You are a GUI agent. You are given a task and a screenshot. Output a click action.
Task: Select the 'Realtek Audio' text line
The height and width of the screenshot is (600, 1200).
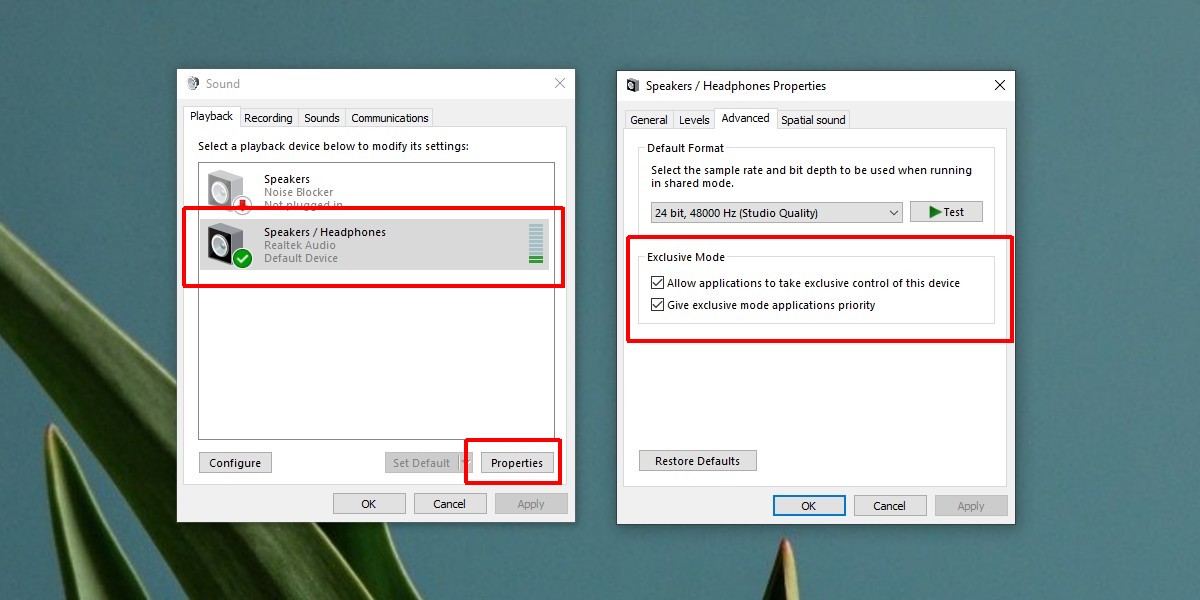[x=300, y=245]
